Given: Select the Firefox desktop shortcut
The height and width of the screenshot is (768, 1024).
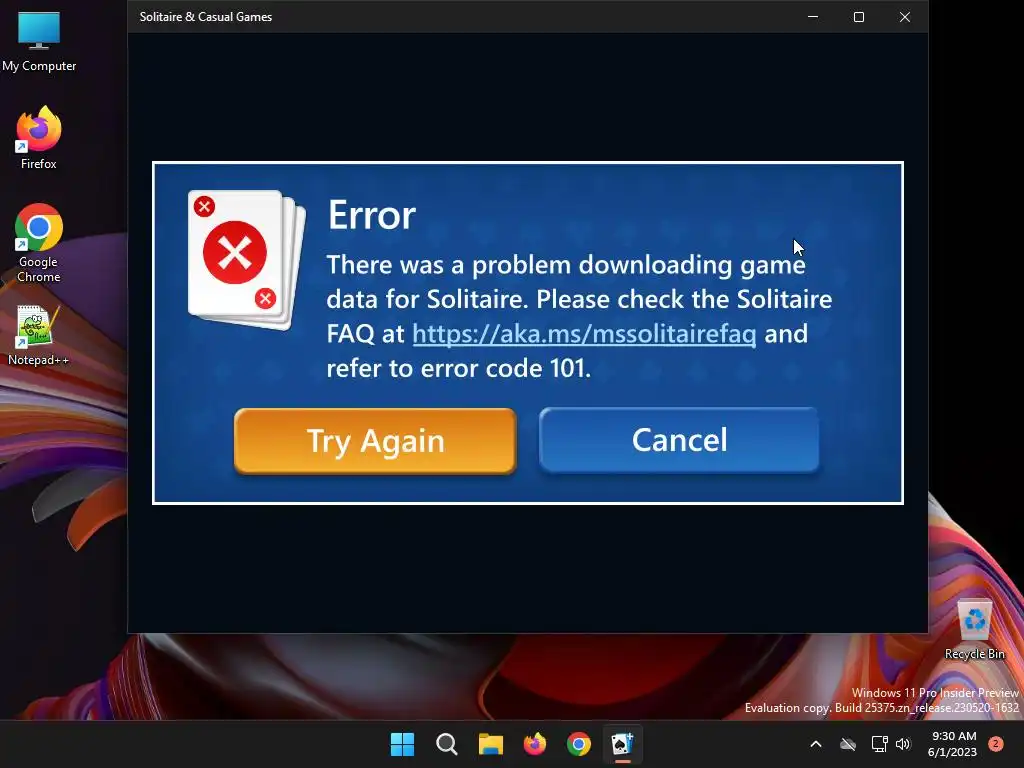Looking at the screenshot, I should pyautogui.click(x=39, y=138).
